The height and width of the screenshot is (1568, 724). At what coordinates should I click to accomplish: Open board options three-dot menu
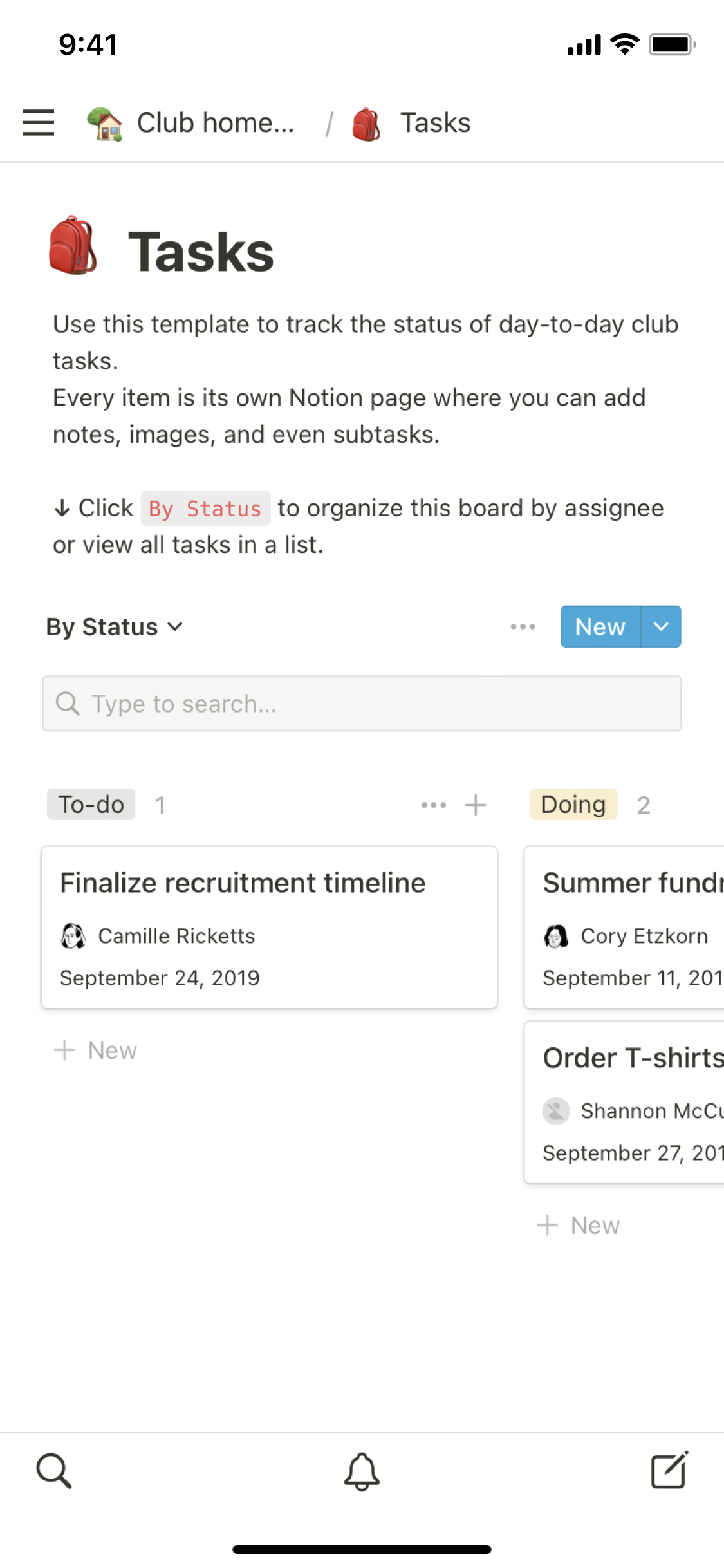pos(523,626)
